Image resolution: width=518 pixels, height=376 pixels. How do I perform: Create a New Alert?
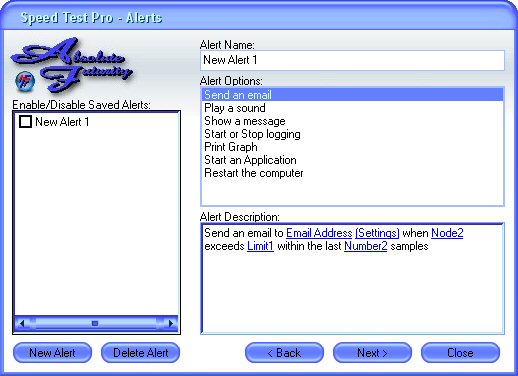point(52,353)
